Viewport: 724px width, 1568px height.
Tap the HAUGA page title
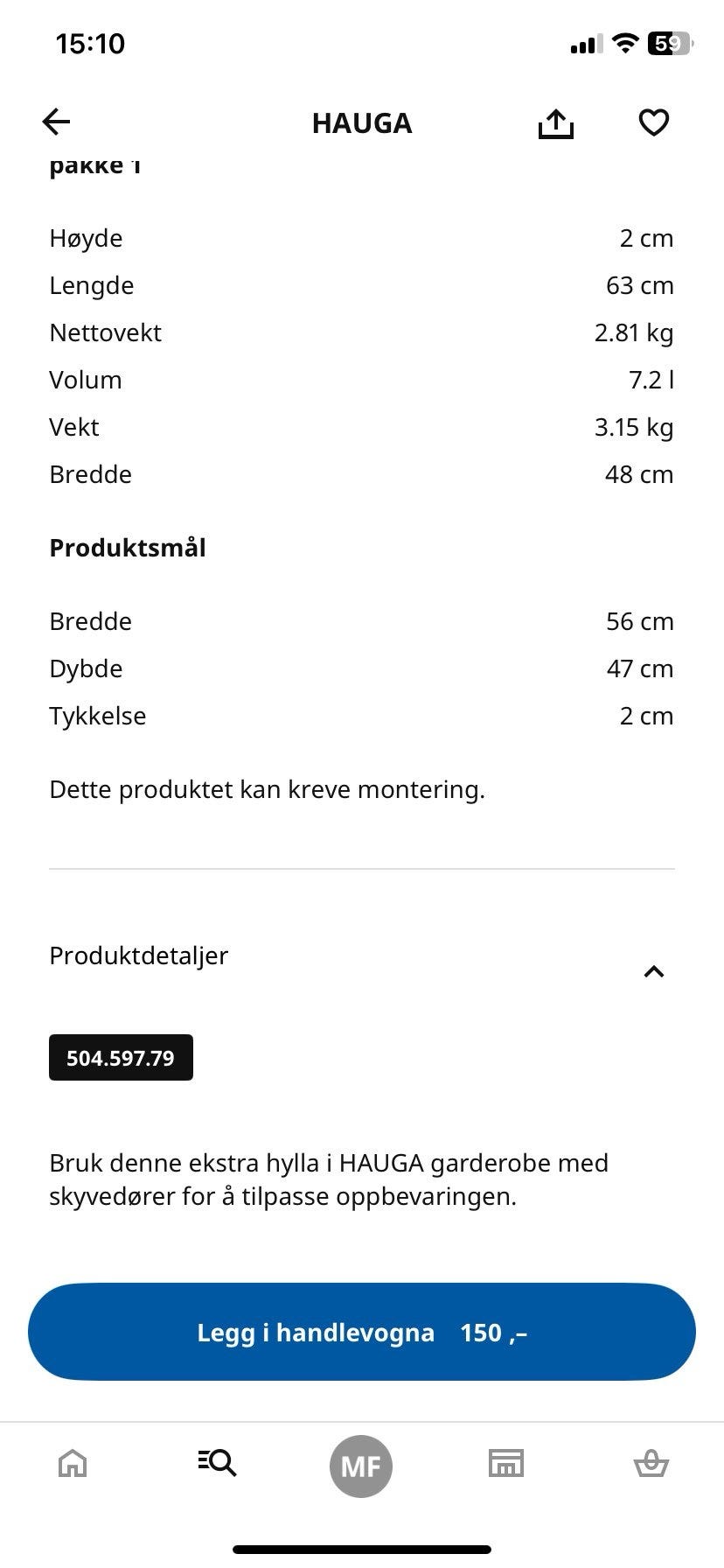click(x=362, y=123)
